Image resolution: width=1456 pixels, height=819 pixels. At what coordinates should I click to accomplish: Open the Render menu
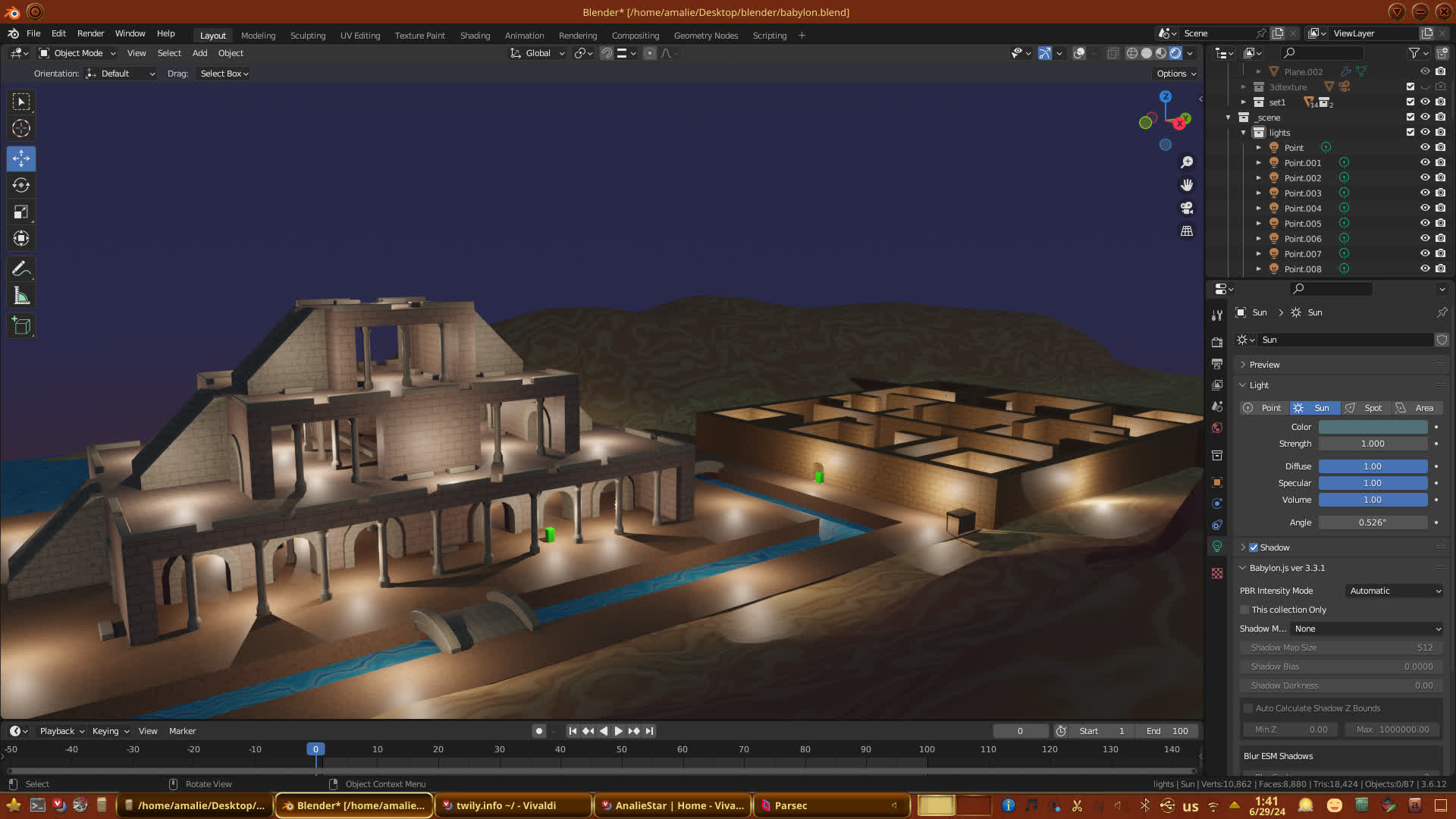(90, 33)
